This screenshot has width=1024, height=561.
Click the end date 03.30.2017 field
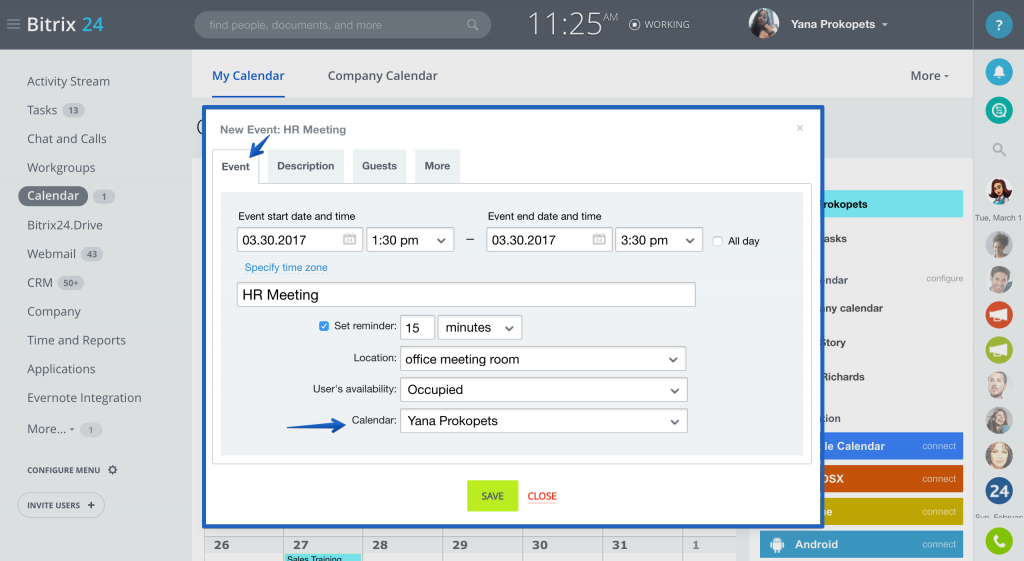(x=549, y=240)
